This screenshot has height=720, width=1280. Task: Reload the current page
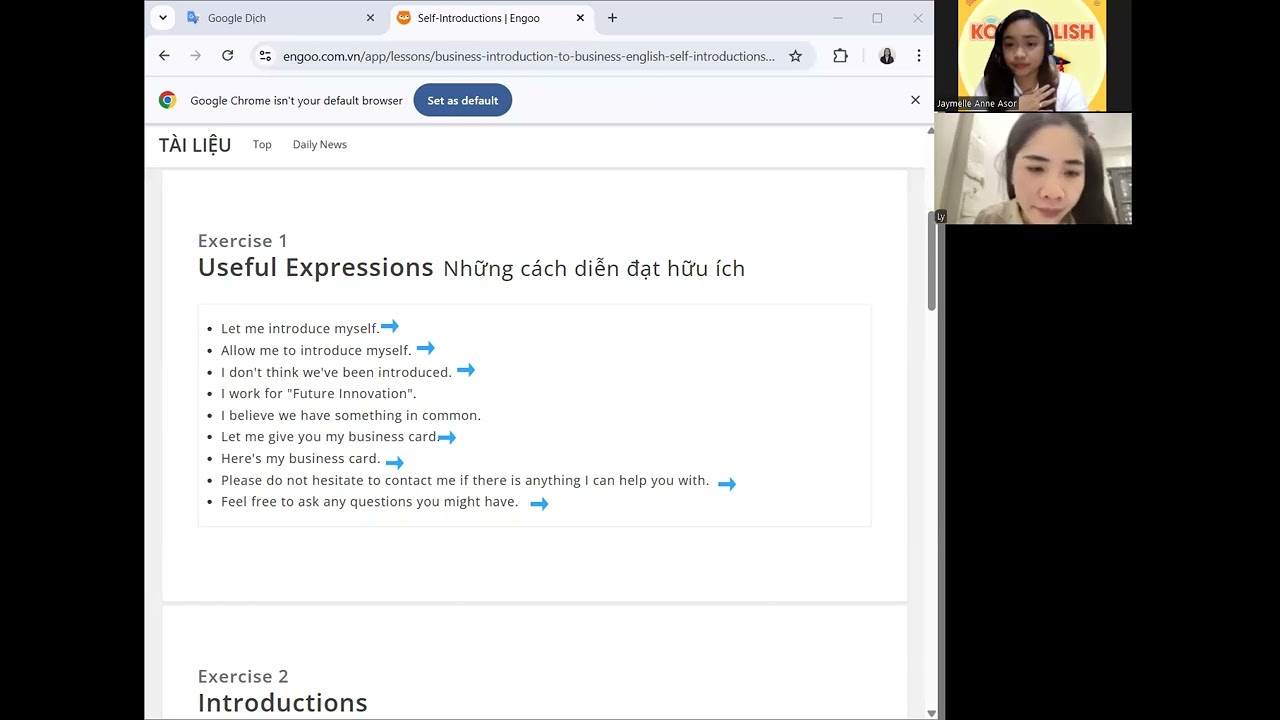pos(228,56)
